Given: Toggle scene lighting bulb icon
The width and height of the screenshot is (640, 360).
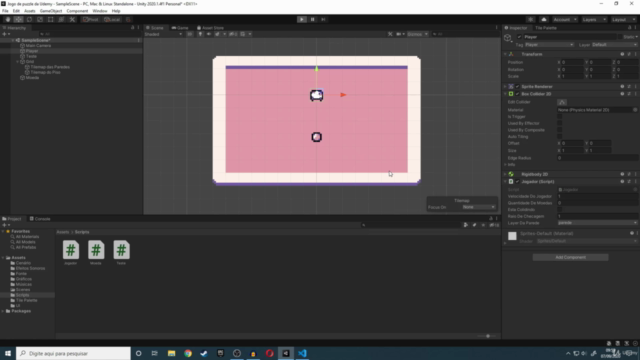Looking at the screenshot, I should click(x=200, y=34).
